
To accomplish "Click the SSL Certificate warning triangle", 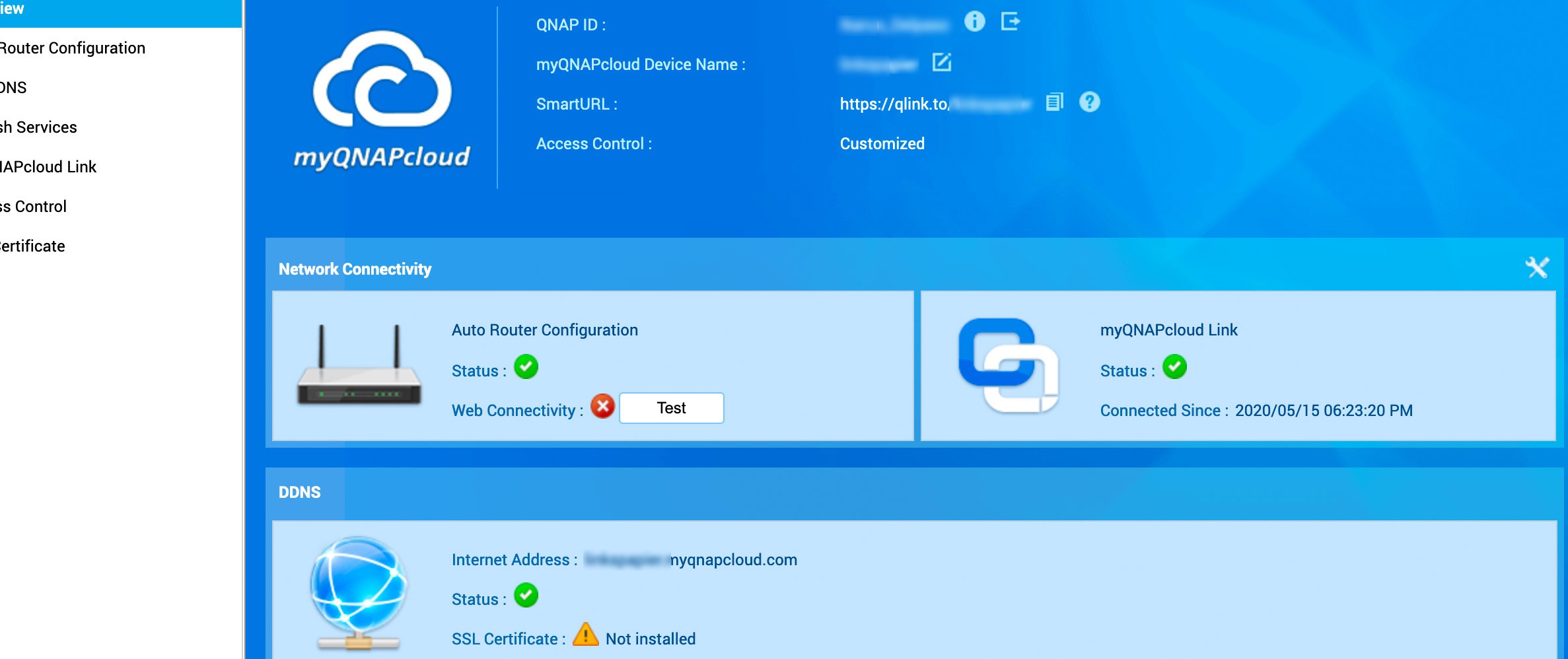I will coord(585,635).
